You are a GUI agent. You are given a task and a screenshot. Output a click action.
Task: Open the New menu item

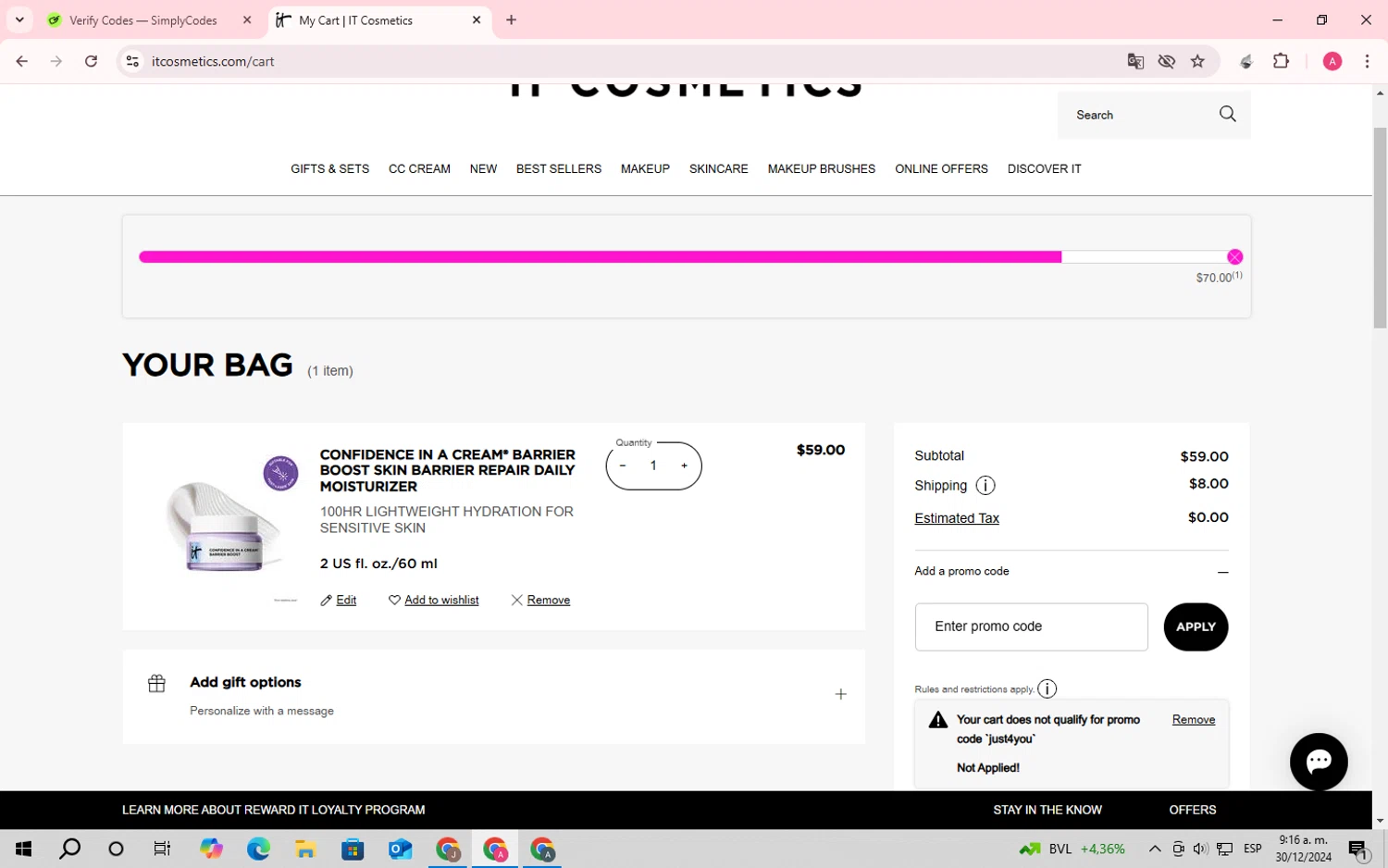(483, 168)
